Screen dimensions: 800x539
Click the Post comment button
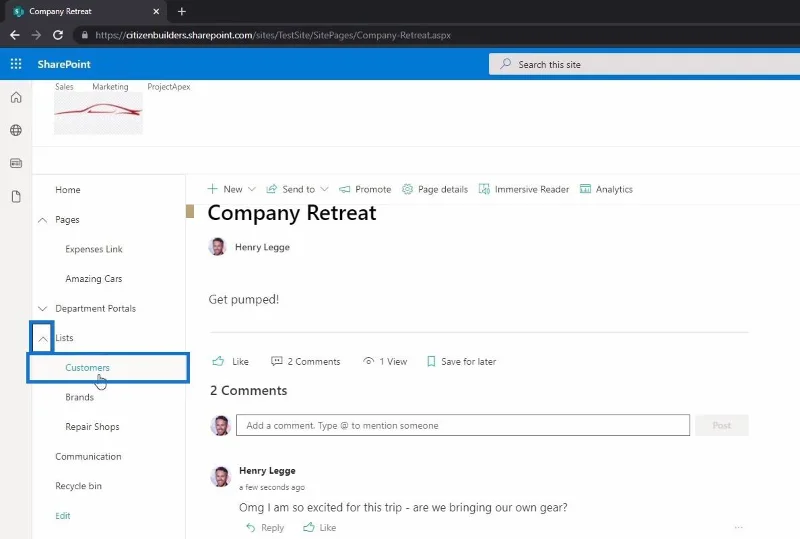coord(721,425)
